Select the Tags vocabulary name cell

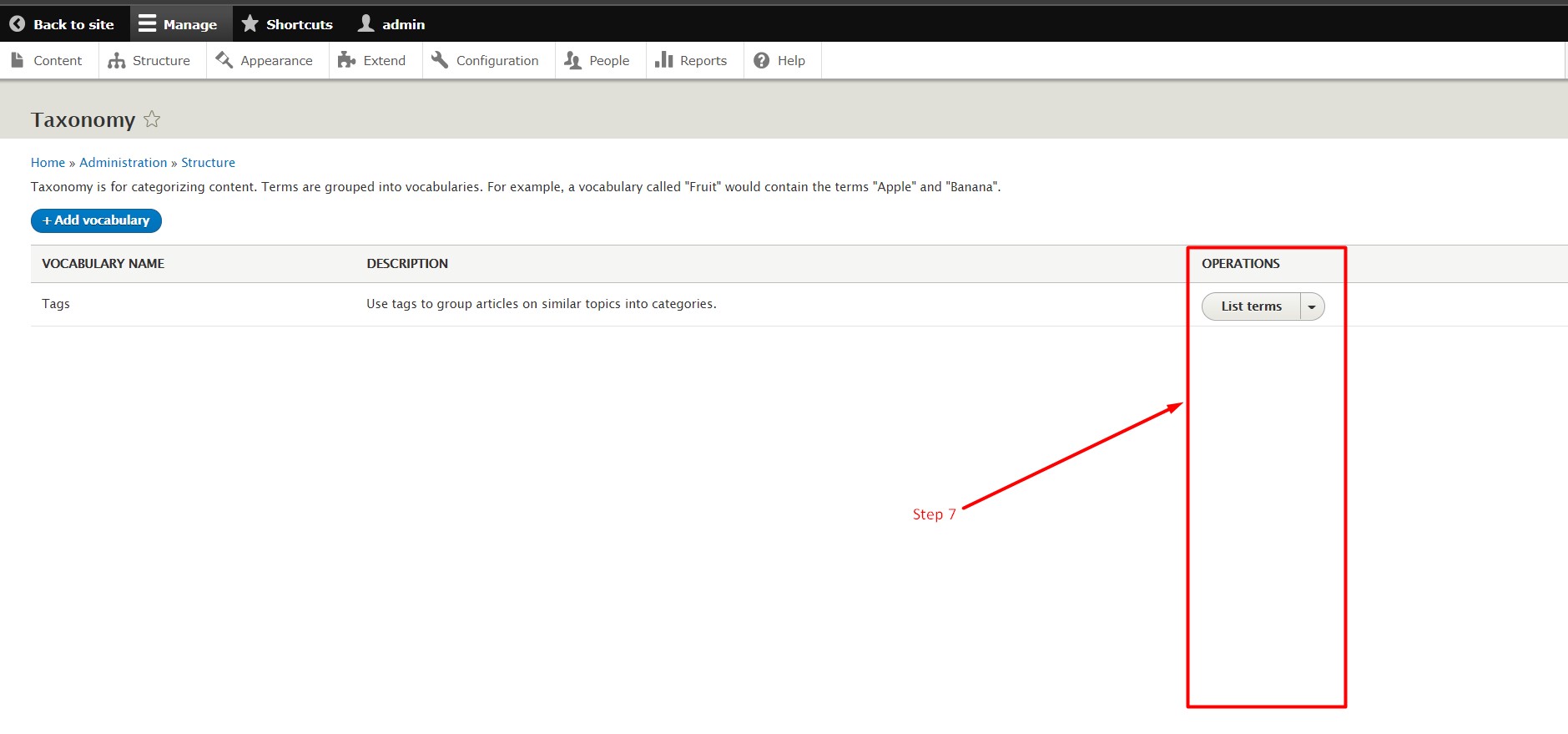[x=56, y=304]
